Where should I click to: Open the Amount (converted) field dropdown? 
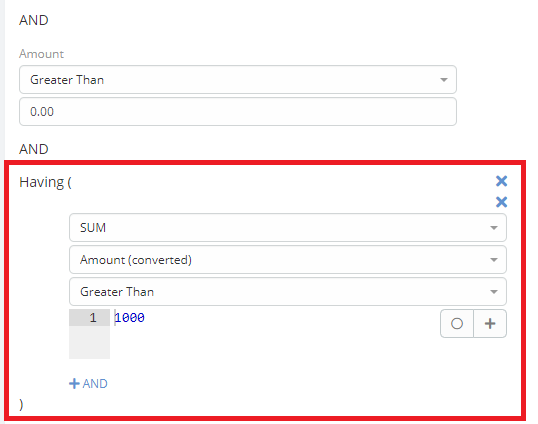(288, 260)
